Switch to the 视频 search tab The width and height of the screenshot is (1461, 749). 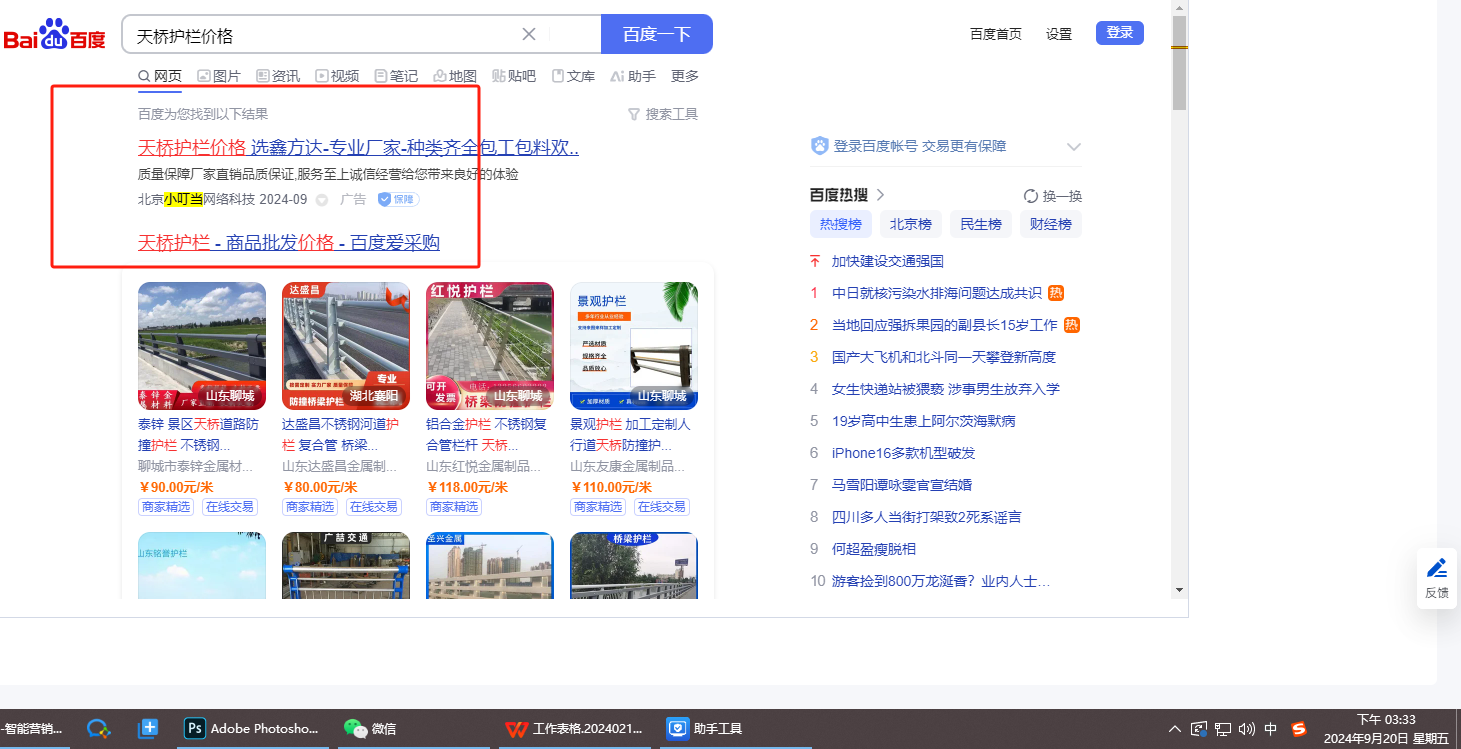point(337,76)
